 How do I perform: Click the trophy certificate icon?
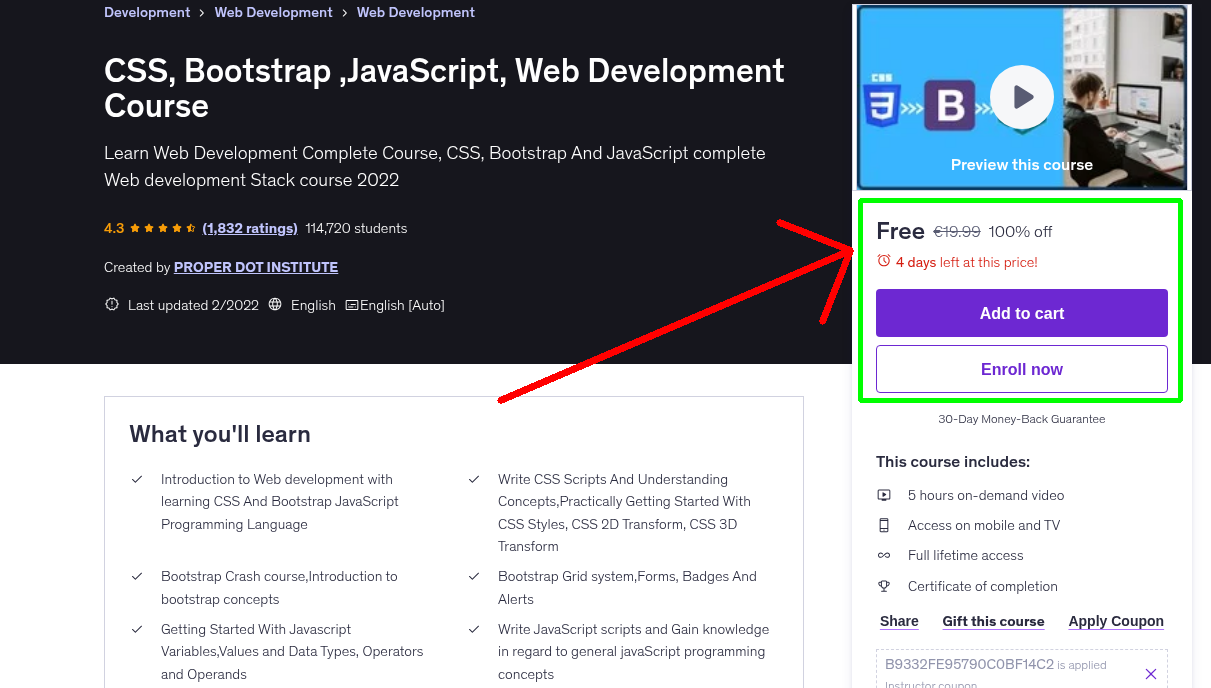884,586
